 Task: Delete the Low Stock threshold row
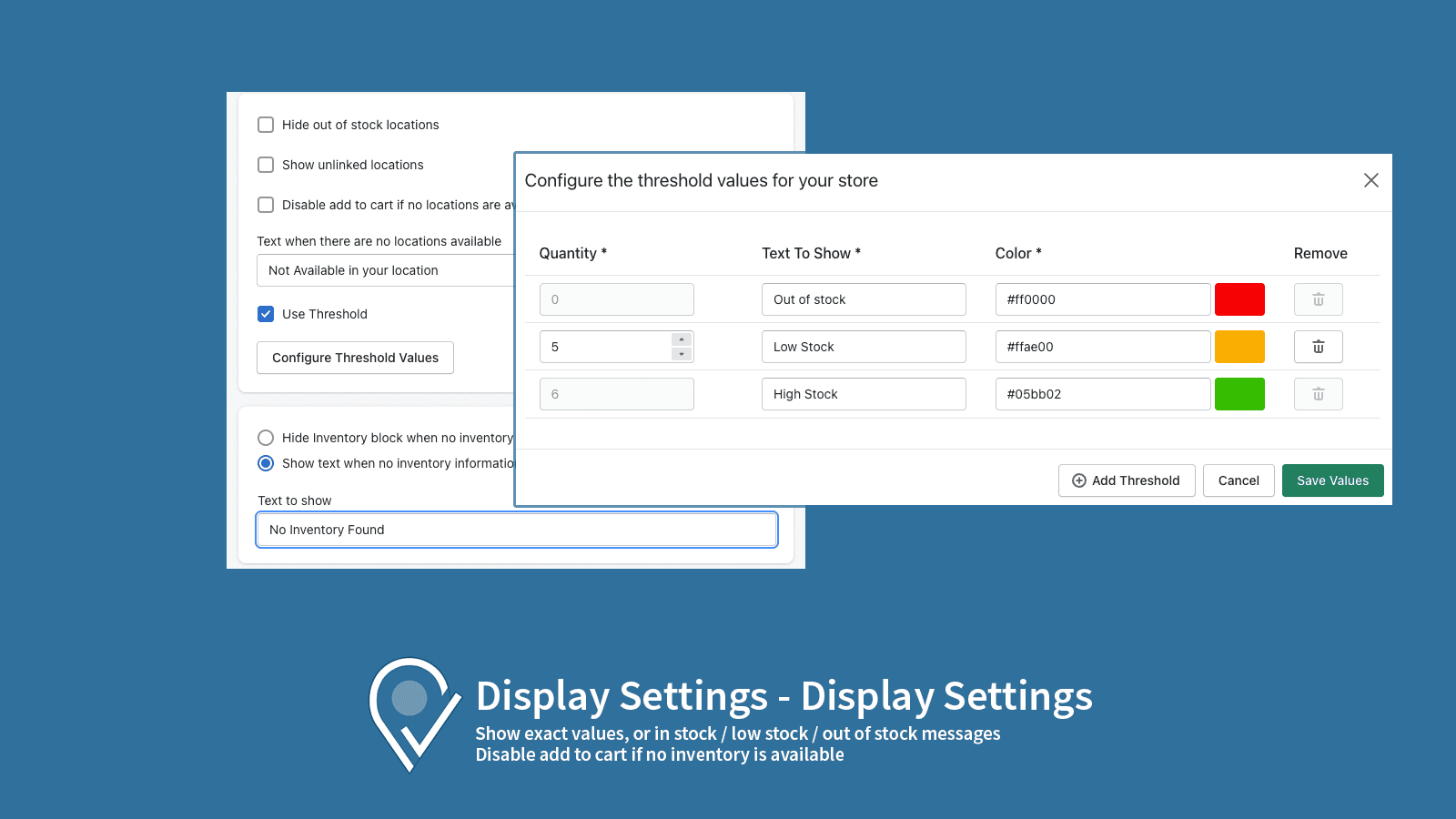1318,347
